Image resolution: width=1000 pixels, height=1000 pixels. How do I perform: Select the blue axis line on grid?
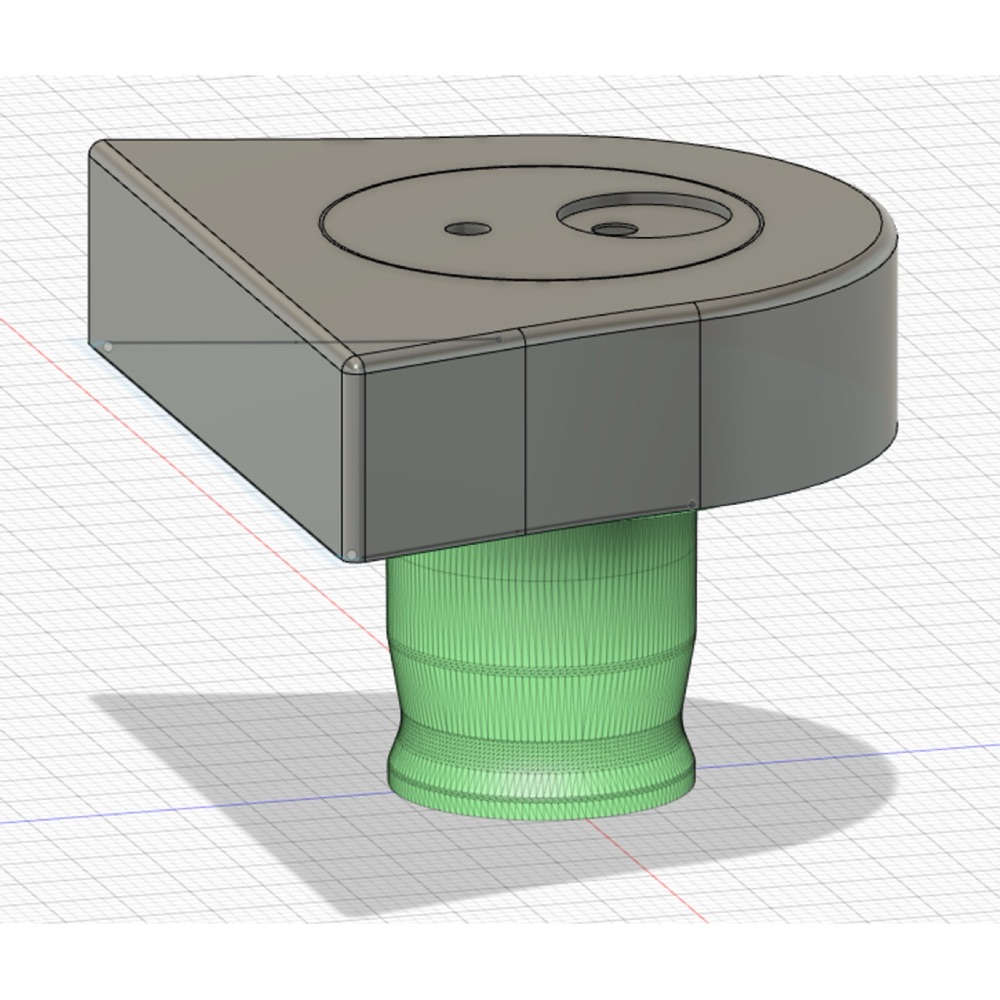[191, 807]
